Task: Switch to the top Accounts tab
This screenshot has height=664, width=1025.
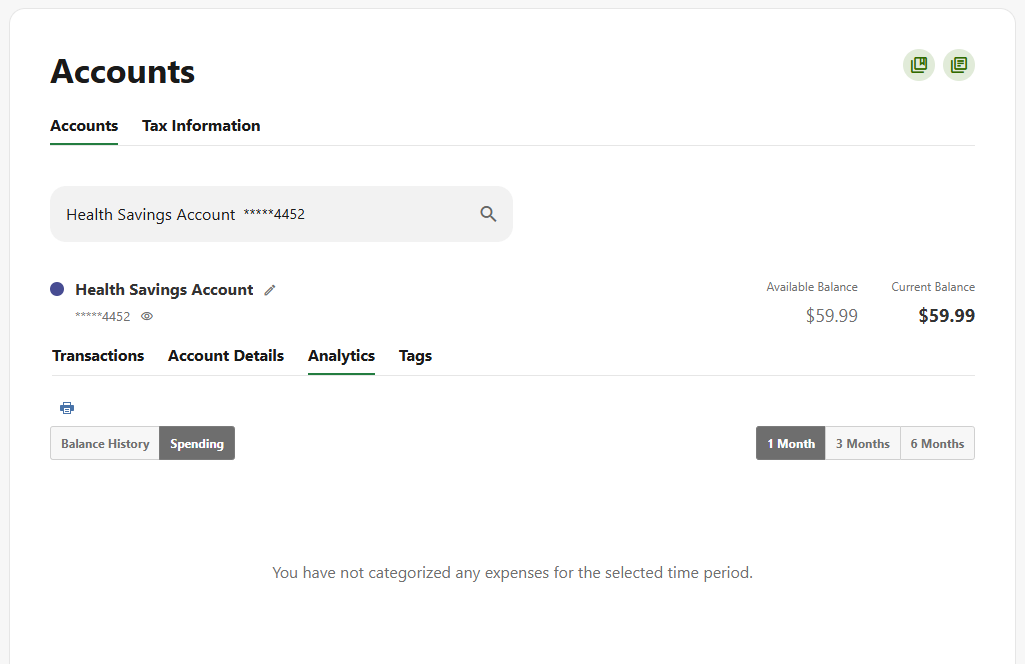Action: [x=84, y=125]
